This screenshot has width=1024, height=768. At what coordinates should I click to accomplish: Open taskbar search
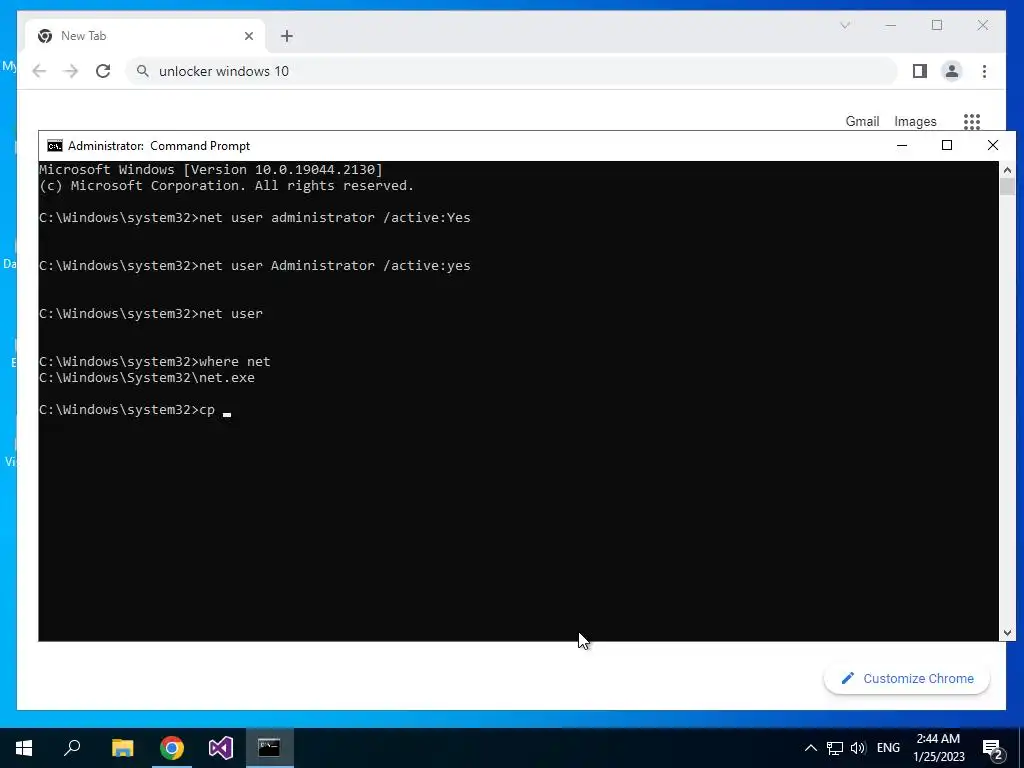[72, 748]
